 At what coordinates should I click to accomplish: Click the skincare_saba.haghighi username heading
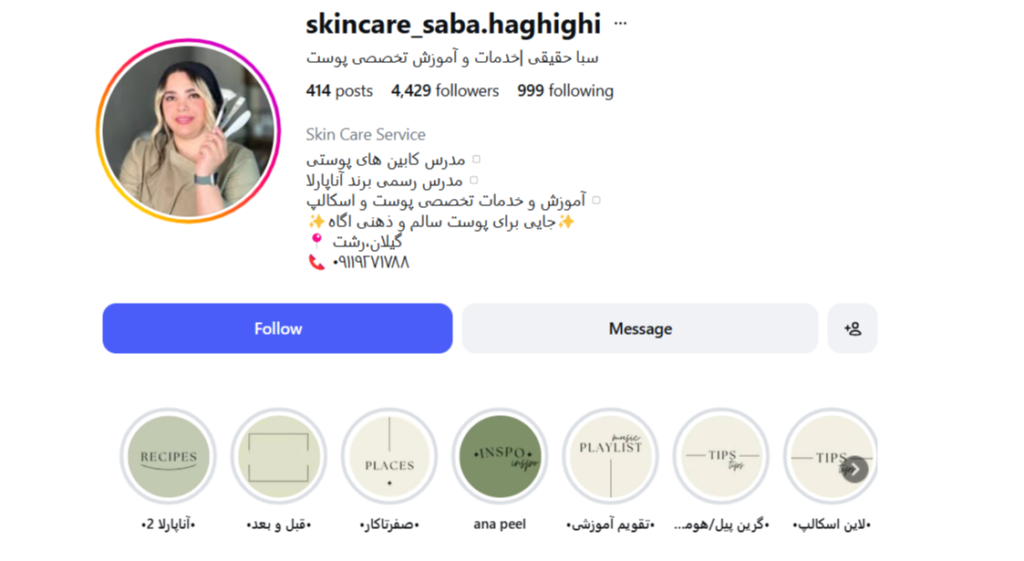click(453, 25)
